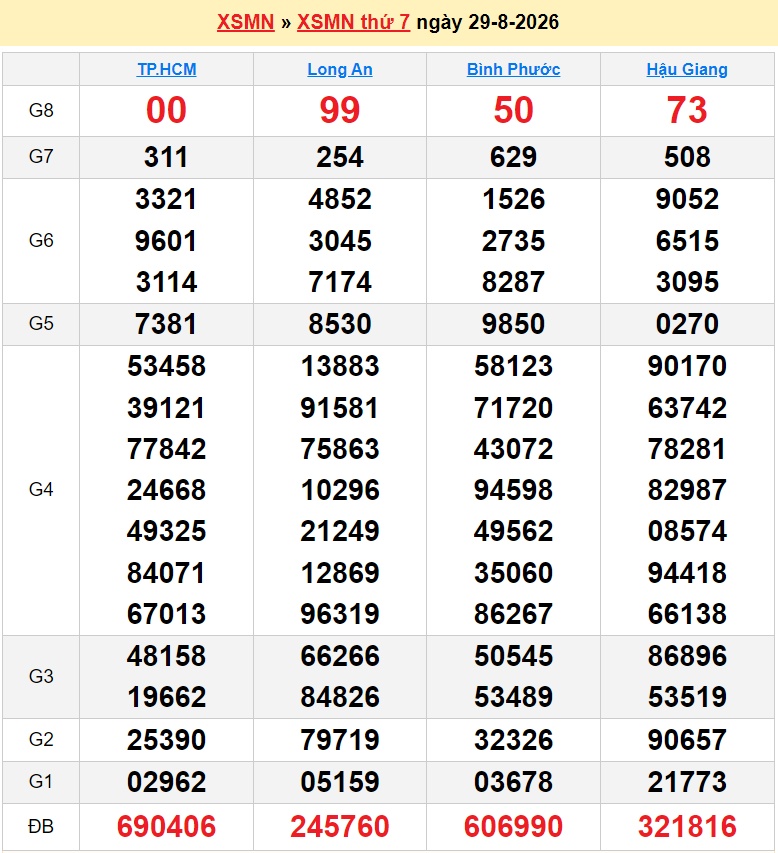778x853 pixels.
Task: Open the Long An province link
Action: [x=339, y=69]
